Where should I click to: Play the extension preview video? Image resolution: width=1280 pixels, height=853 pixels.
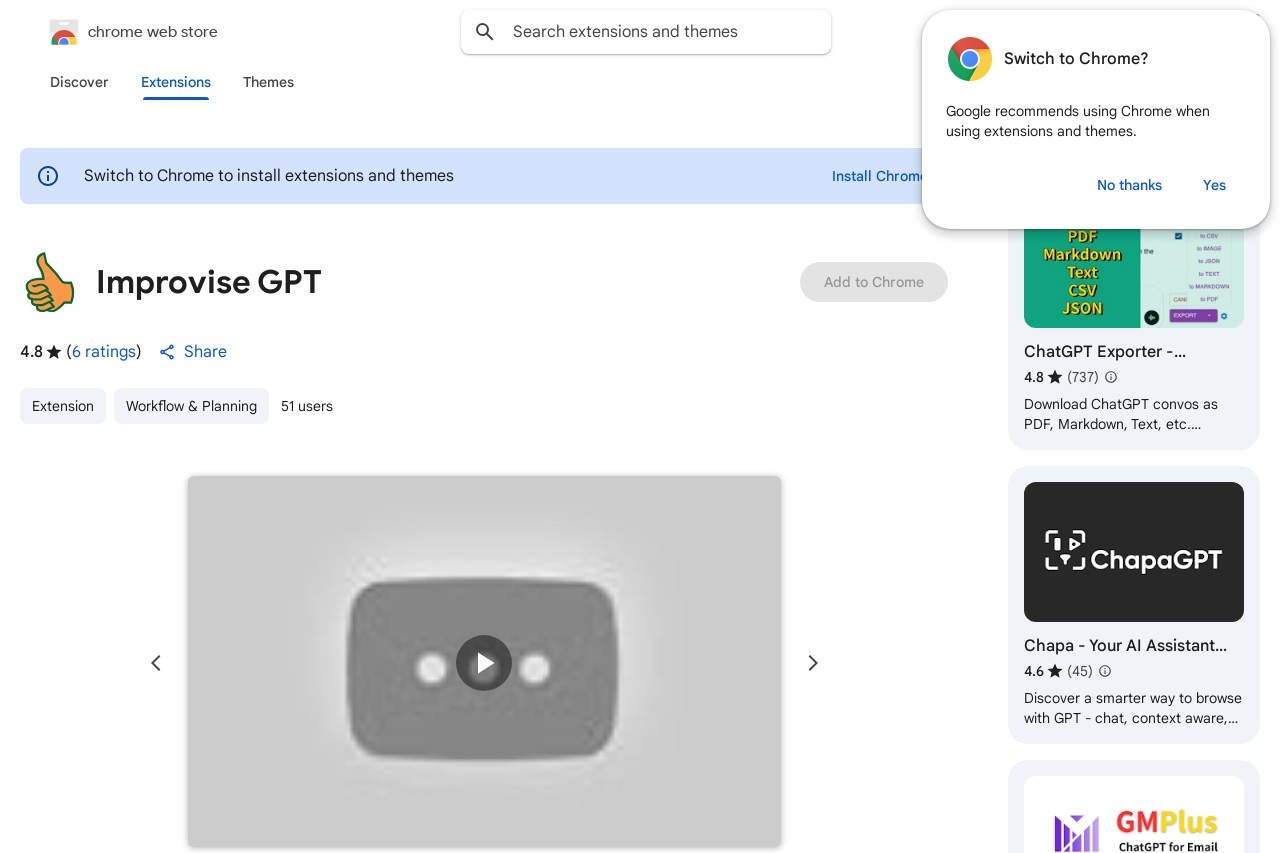[484, 663]
